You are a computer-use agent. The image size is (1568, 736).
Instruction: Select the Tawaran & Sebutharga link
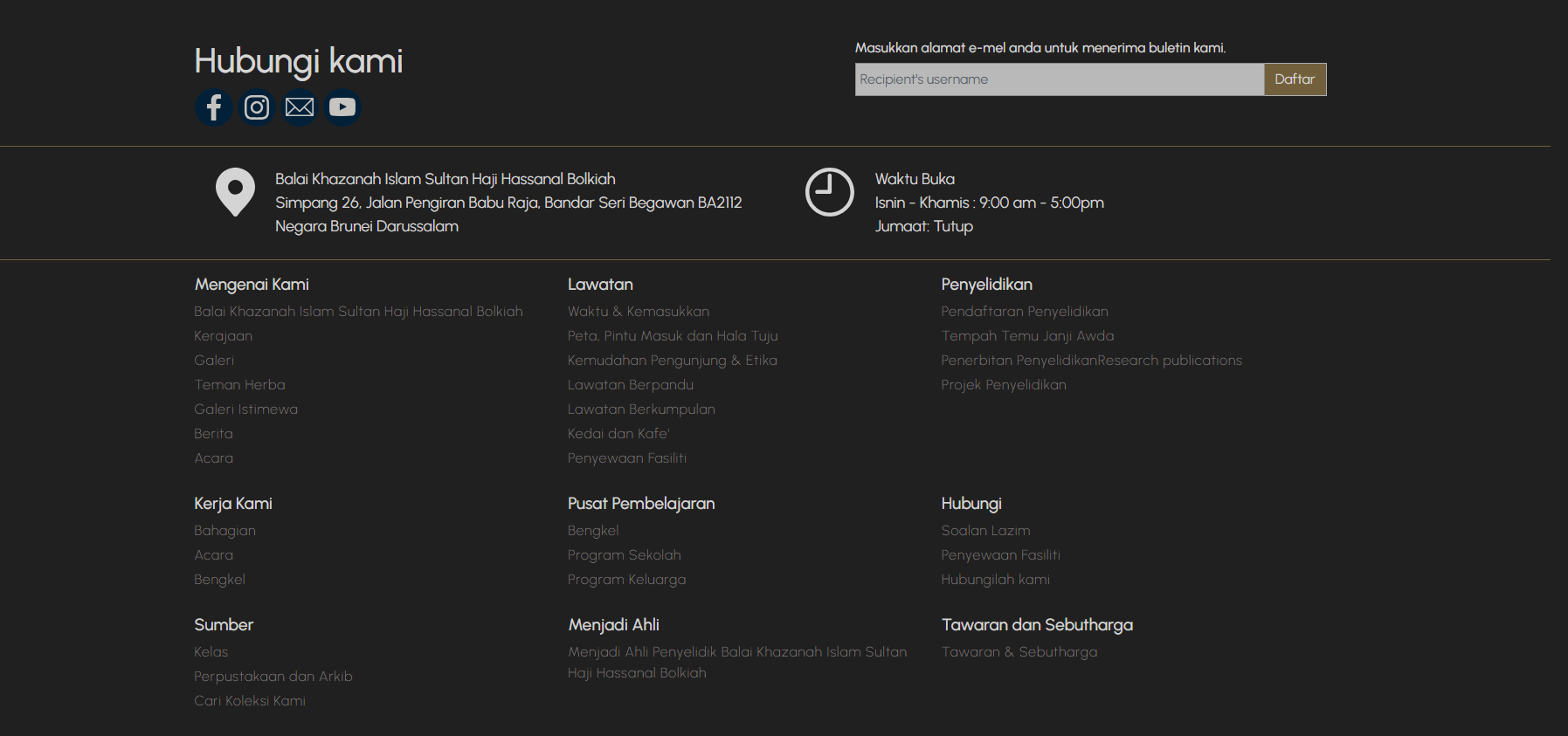1019,652
